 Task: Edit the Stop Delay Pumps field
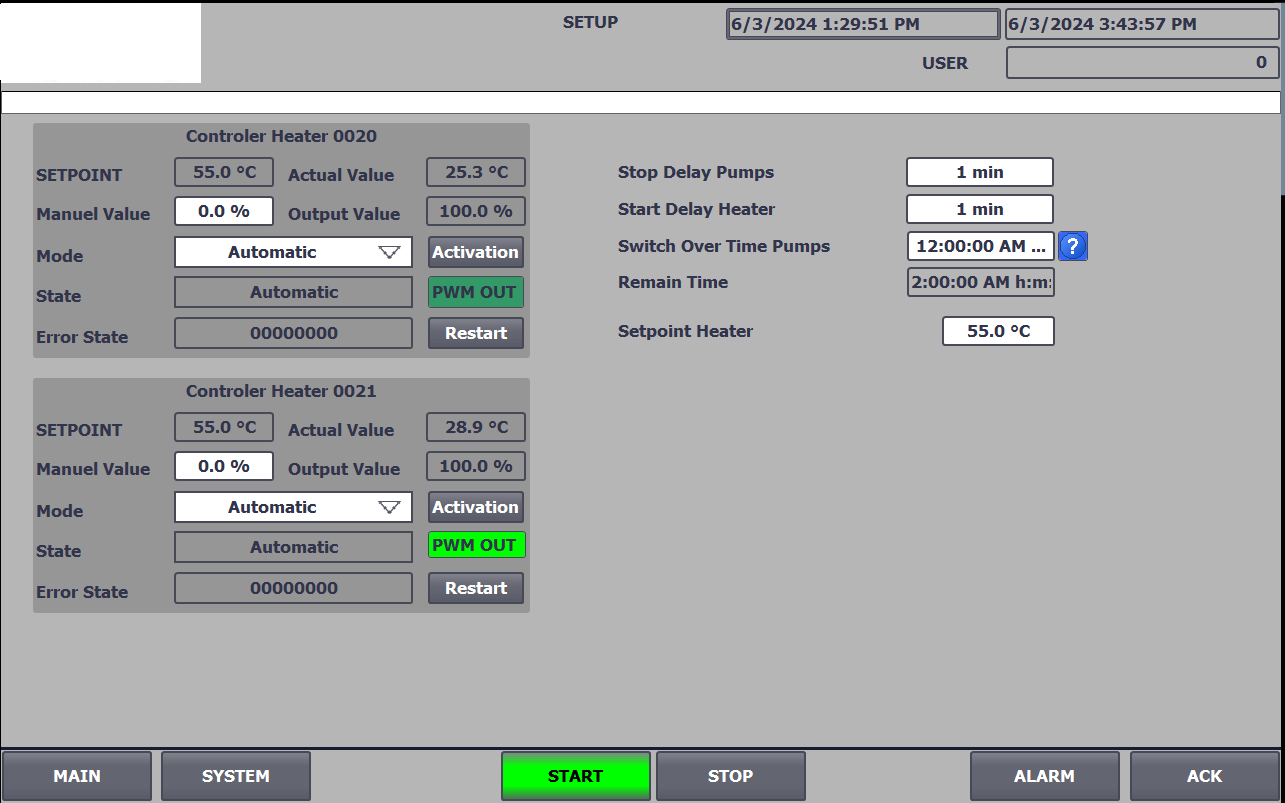[x=979, y=172]
